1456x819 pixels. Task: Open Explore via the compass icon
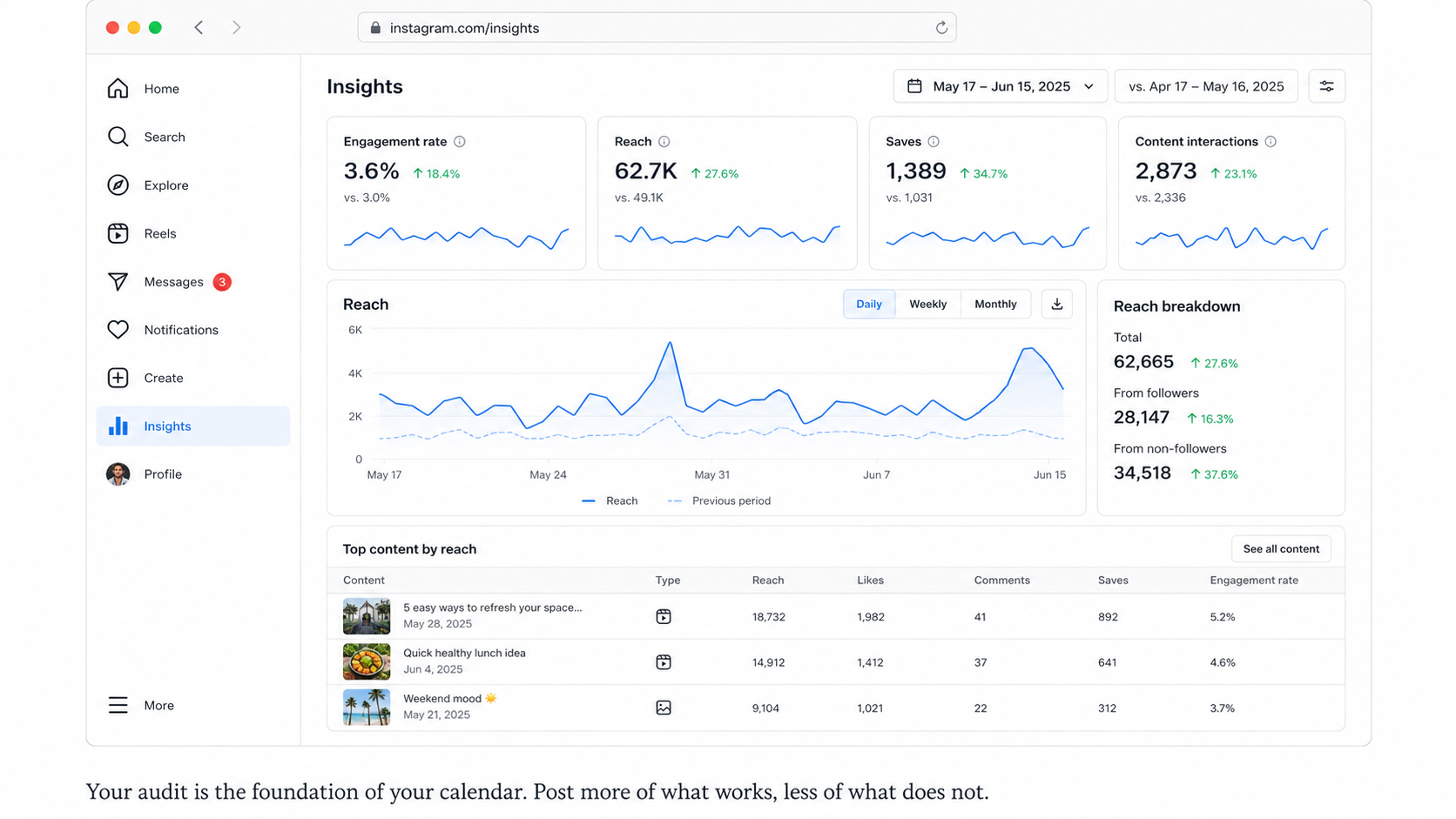tap(118, 185)
